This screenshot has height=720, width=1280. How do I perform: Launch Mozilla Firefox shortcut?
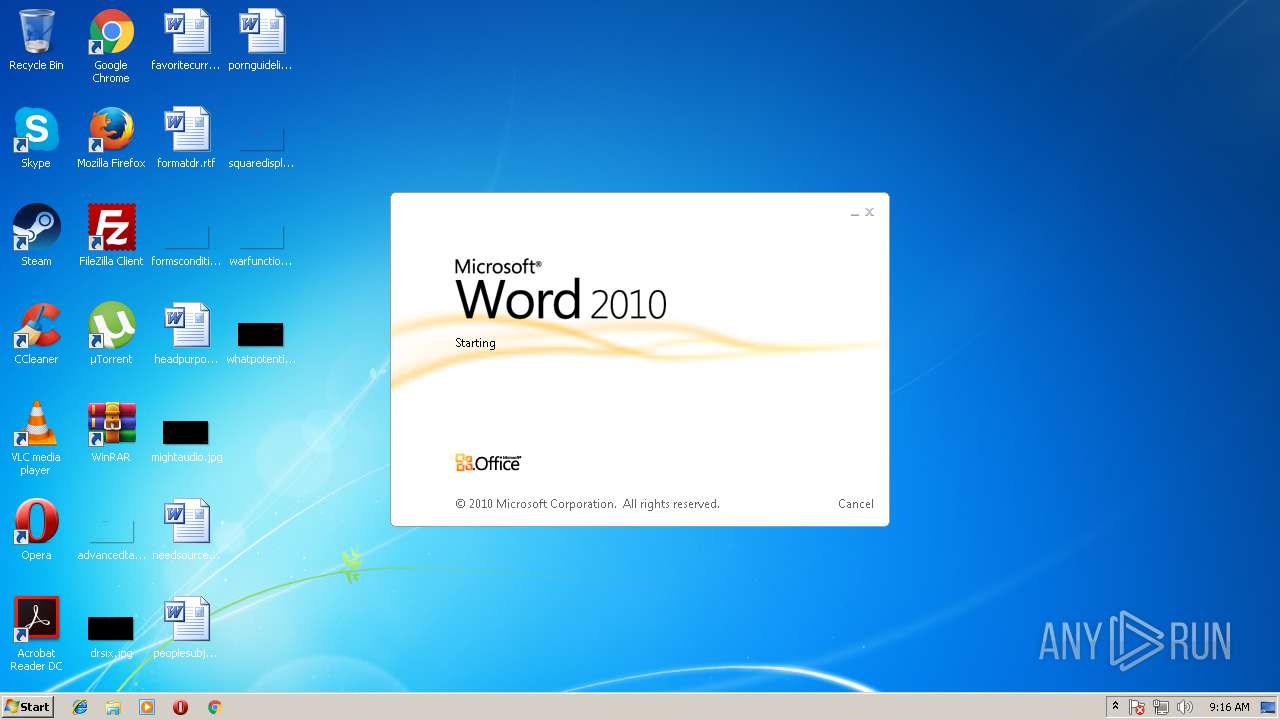pos(111,139)
